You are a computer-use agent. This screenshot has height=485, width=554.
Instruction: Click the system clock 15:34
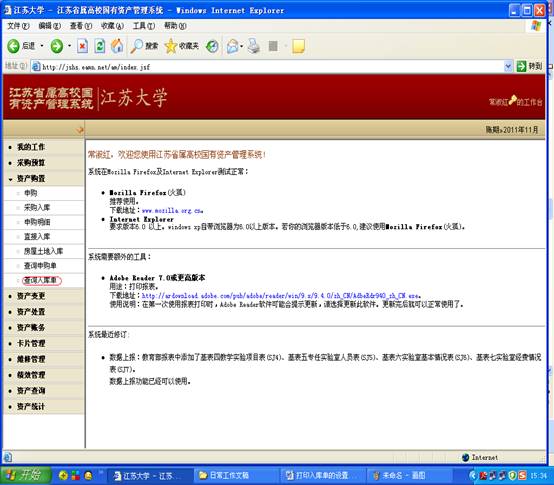tap(538, 476)
